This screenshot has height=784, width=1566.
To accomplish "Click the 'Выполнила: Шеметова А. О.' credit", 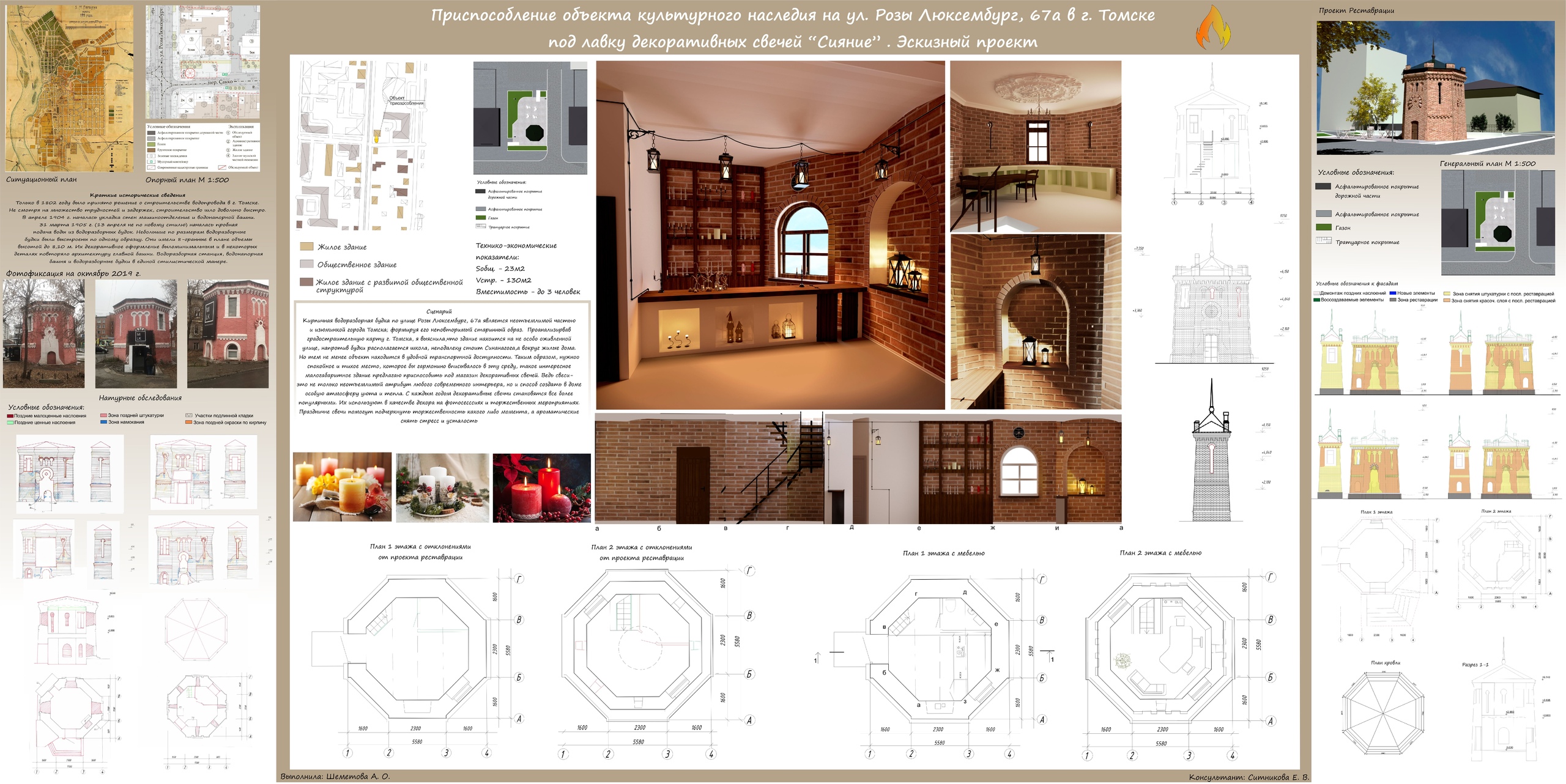I will click(x=335, y=777).
